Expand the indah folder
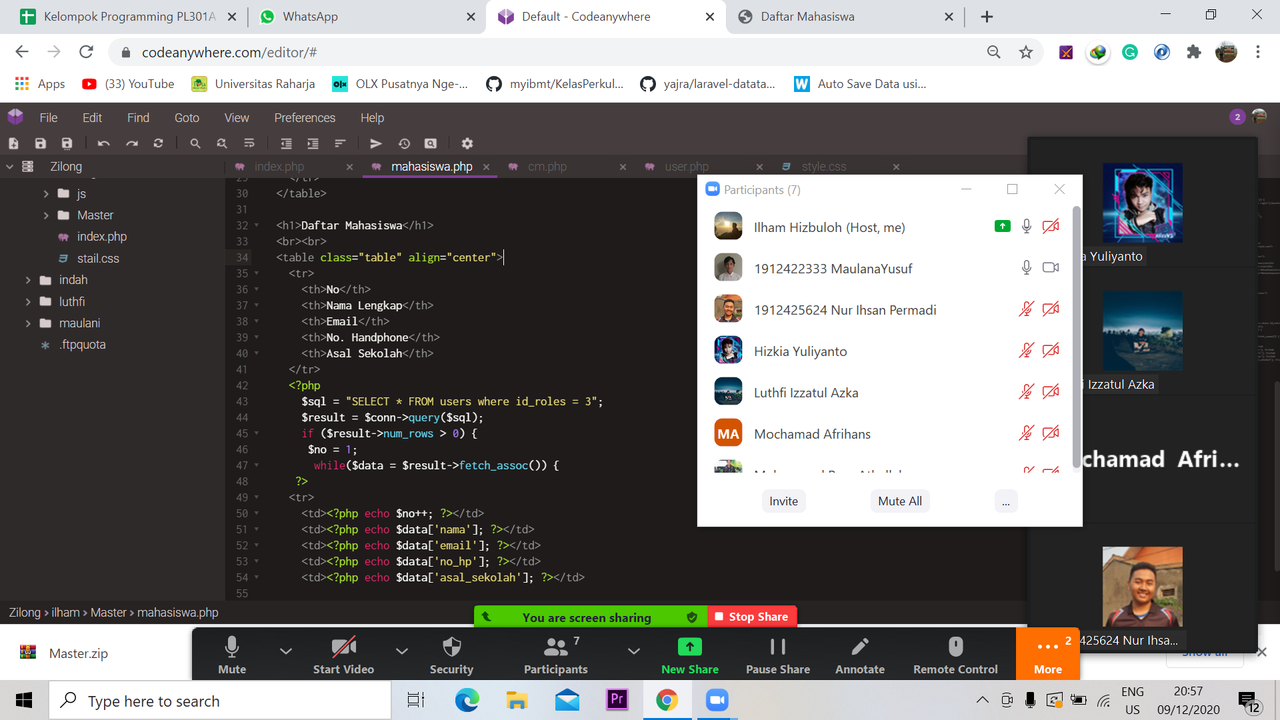Screen dimensions: 1280x720 click(28, 280)
